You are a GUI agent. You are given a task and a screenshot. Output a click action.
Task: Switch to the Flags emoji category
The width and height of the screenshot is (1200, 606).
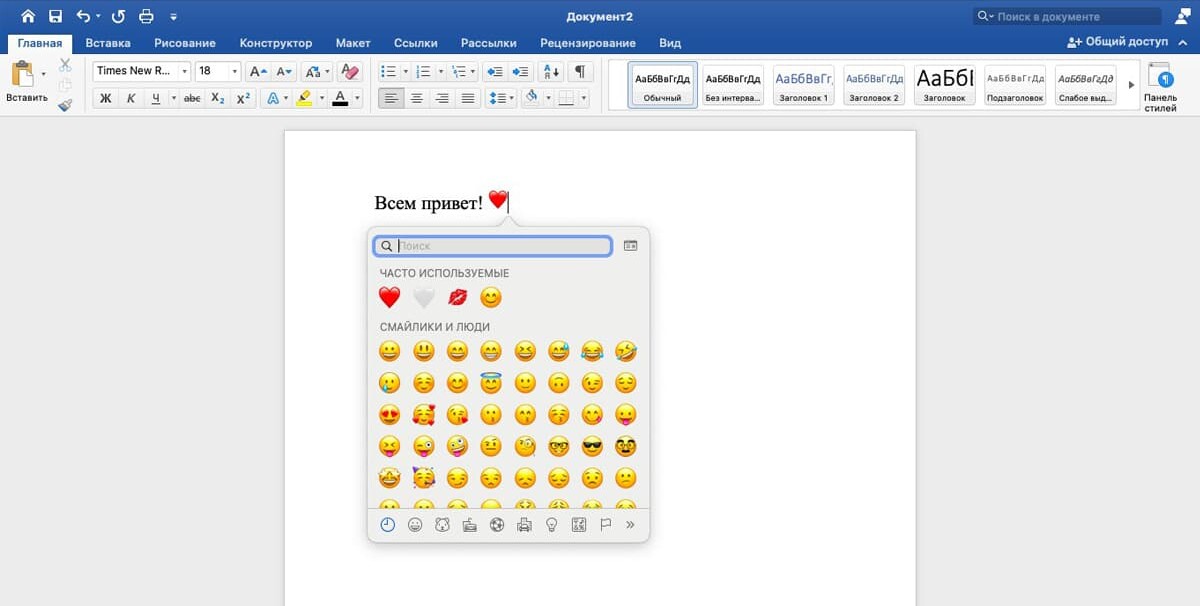tap(605, 525)
